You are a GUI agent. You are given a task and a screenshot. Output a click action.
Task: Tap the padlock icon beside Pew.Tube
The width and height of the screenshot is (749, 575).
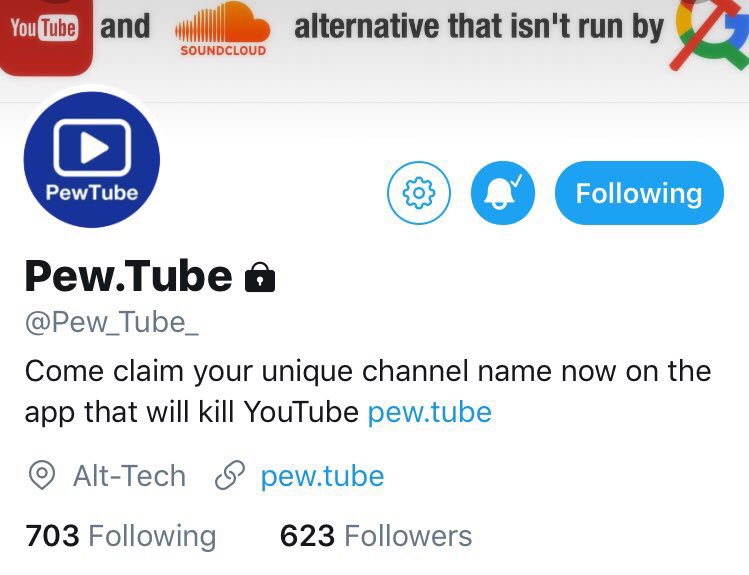coord(260,277)
